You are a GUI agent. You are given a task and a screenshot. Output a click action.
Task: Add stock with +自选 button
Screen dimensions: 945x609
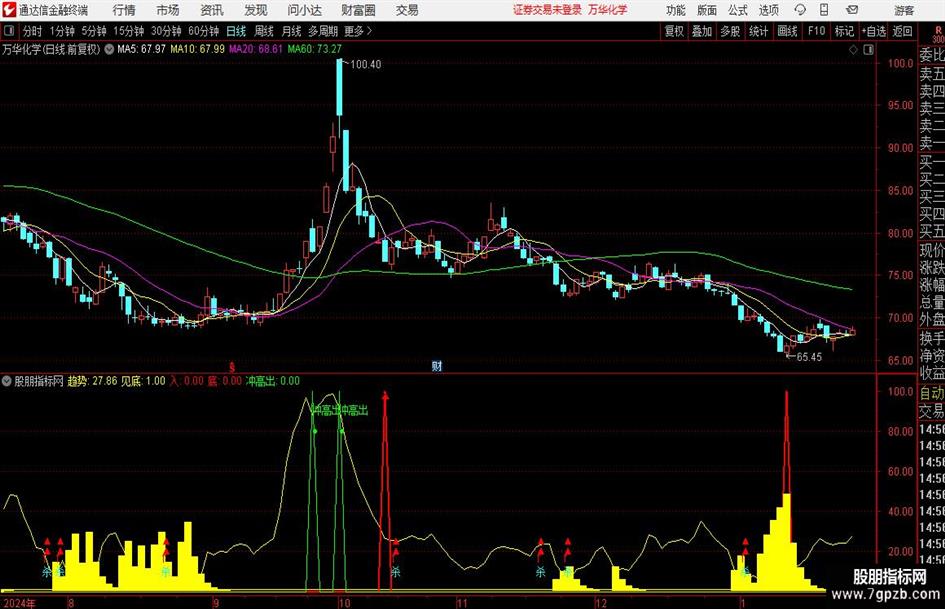click(873, 31)
